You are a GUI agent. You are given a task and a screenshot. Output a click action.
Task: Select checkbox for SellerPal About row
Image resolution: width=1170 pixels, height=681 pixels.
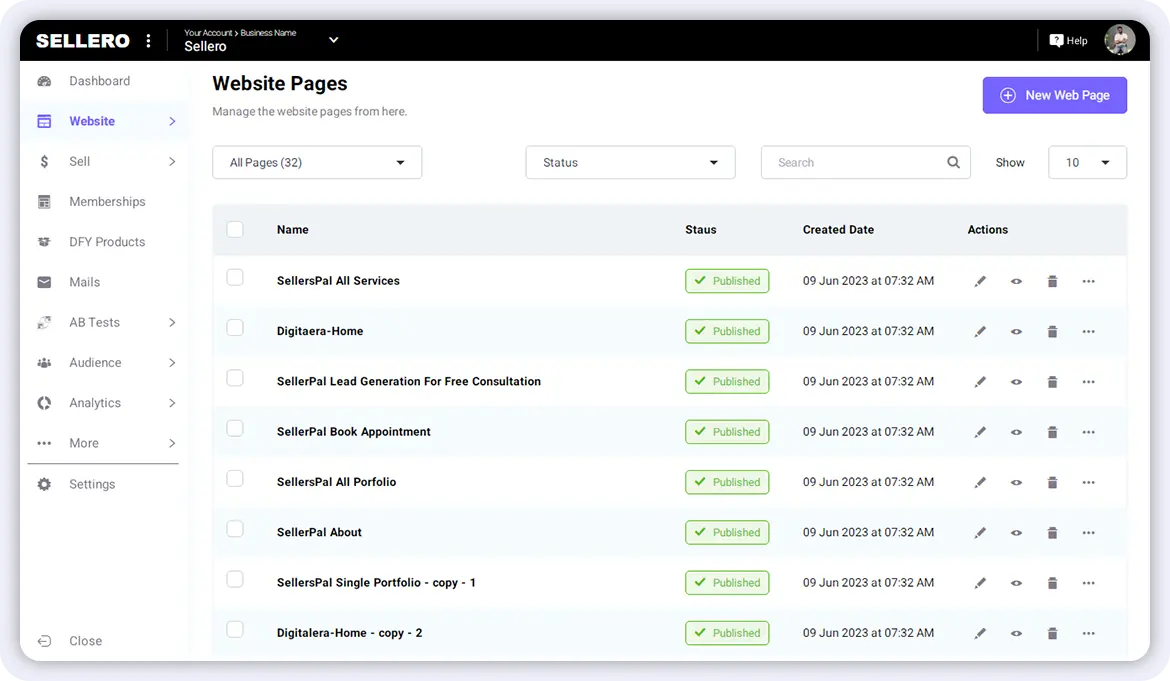[235, 529]
